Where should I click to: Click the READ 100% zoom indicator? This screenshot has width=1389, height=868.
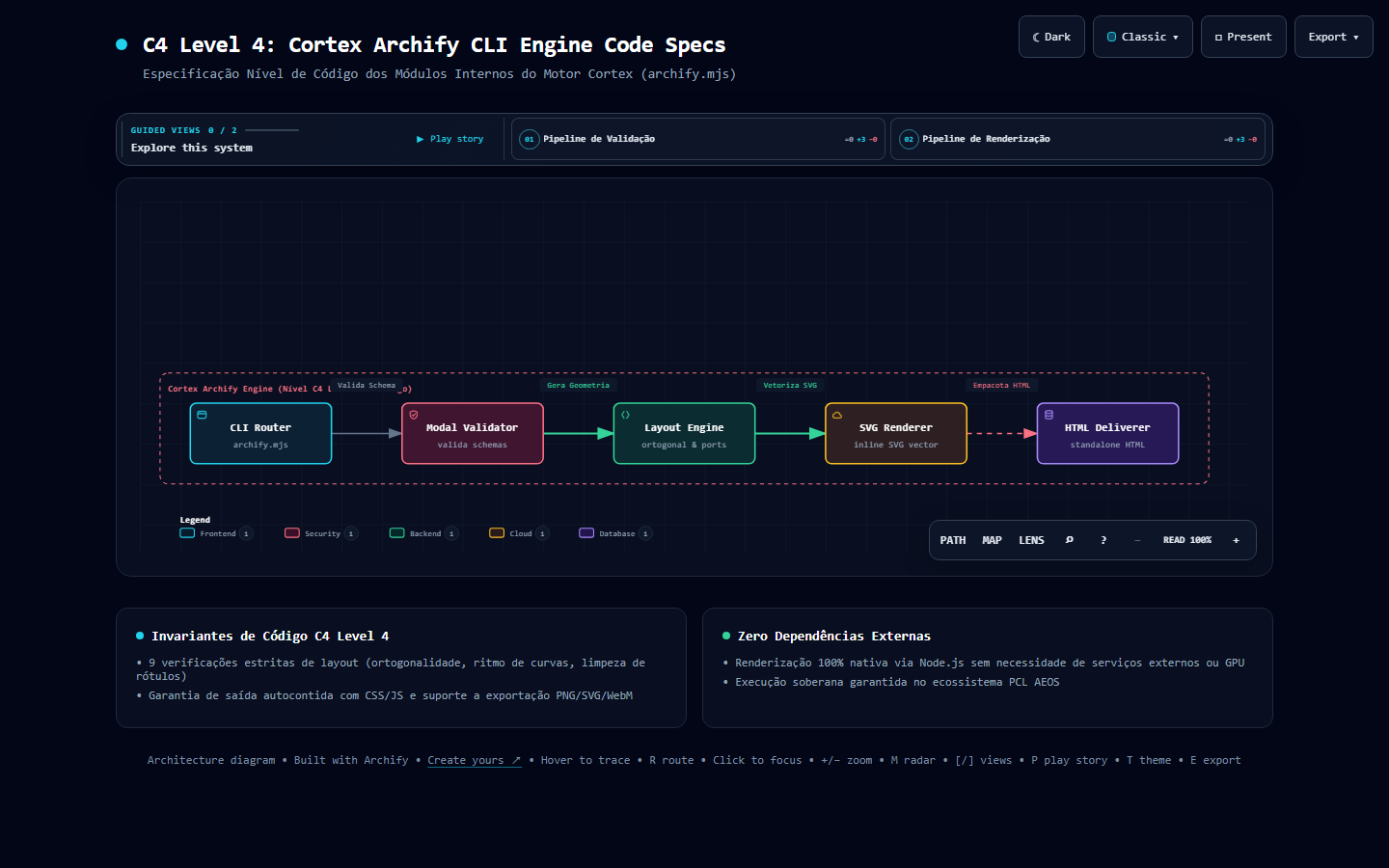[x=1186, y=540]
